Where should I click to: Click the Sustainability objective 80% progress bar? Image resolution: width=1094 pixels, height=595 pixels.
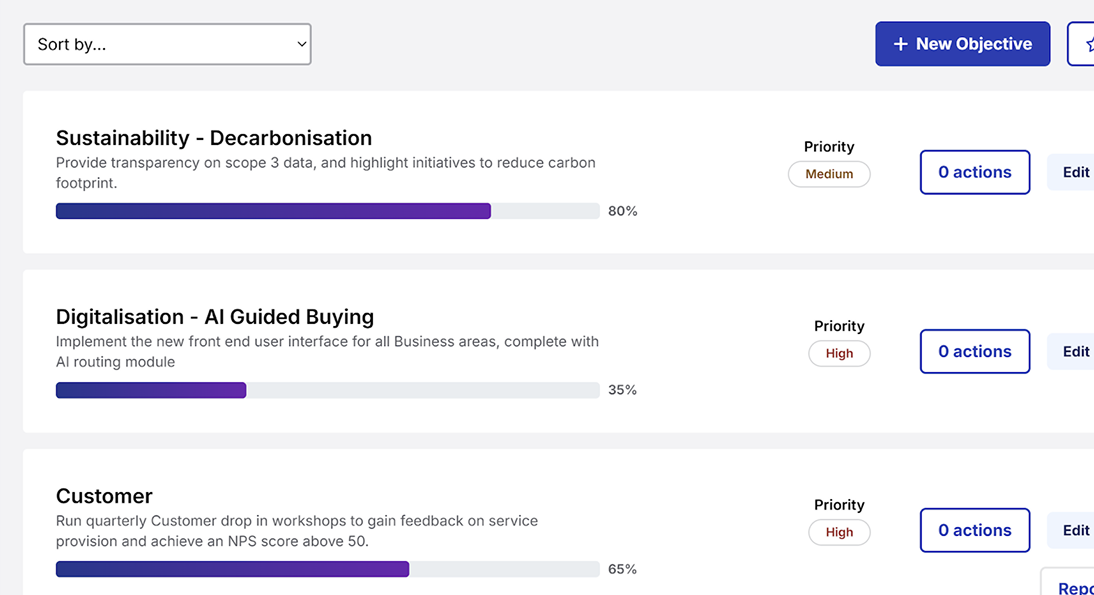pos(327,211)
